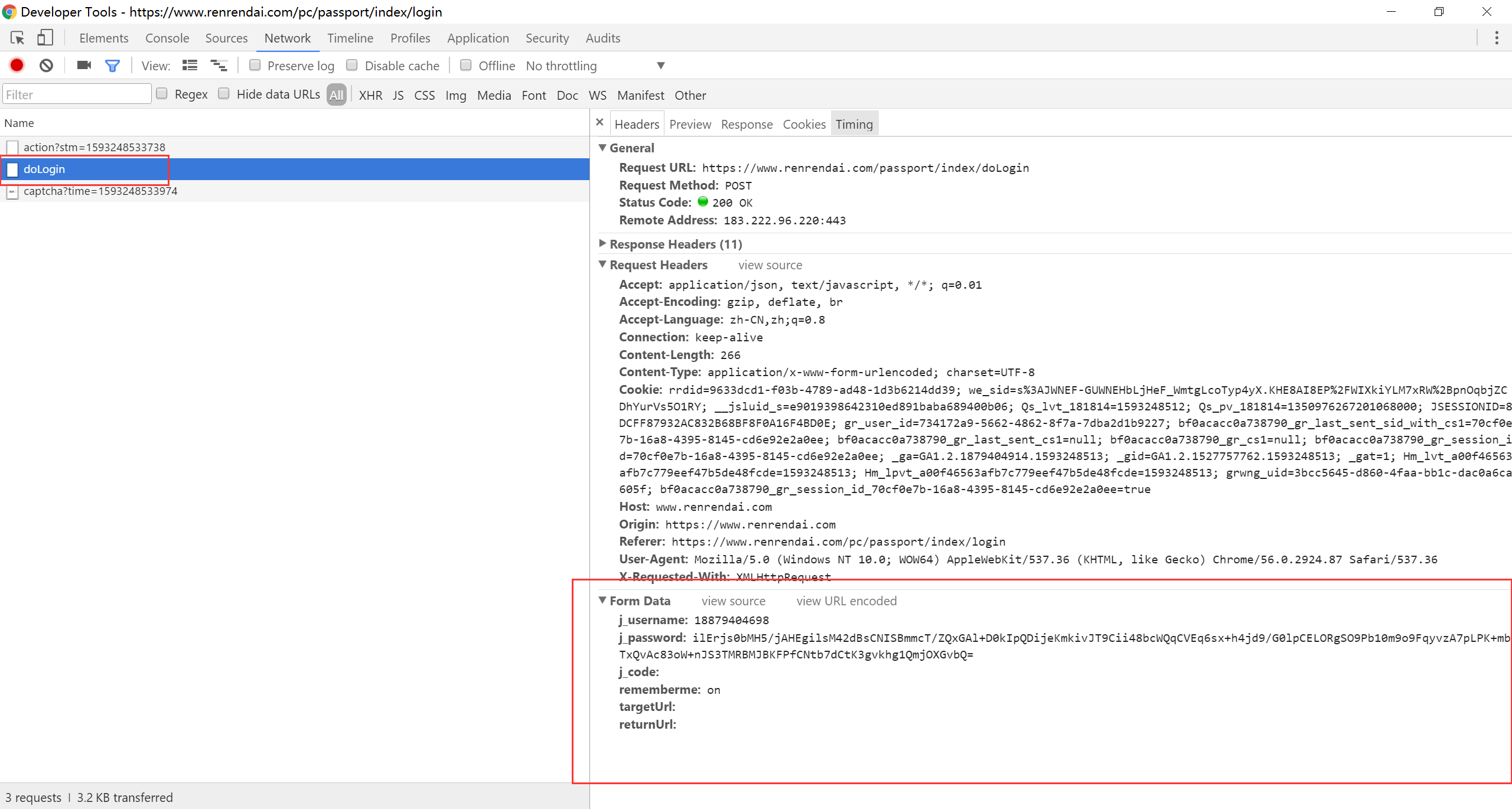The image size is (1512, 809).
Task: Click view URL encoded link
Action: point(846,601)
